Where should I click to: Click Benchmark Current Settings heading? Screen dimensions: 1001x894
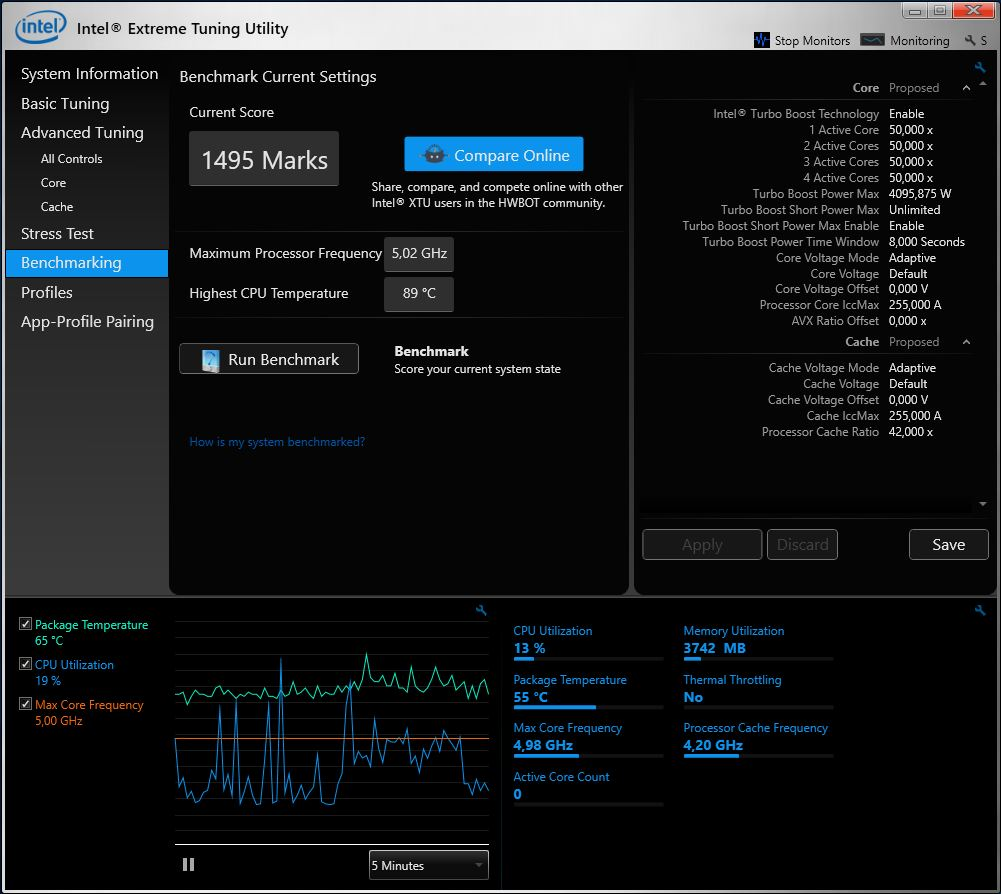click(x=278, y=77)
